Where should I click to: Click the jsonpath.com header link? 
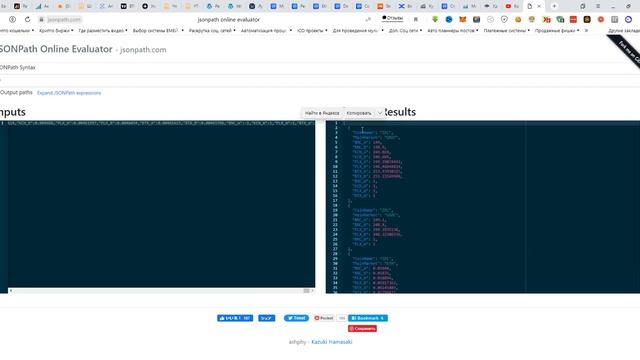point(143,50)
